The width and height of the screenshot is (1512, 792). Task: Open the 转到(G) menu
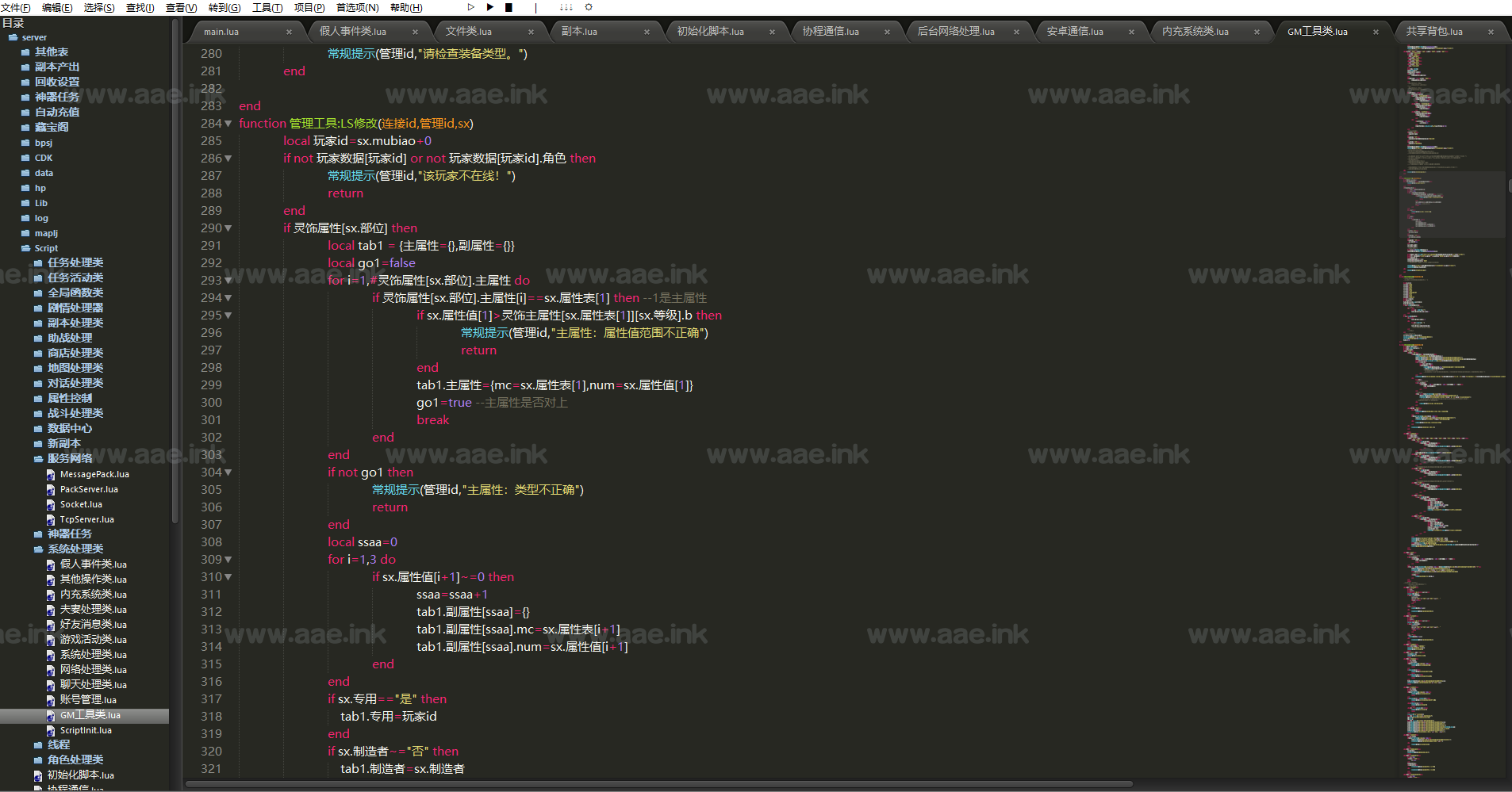(224, 7)
